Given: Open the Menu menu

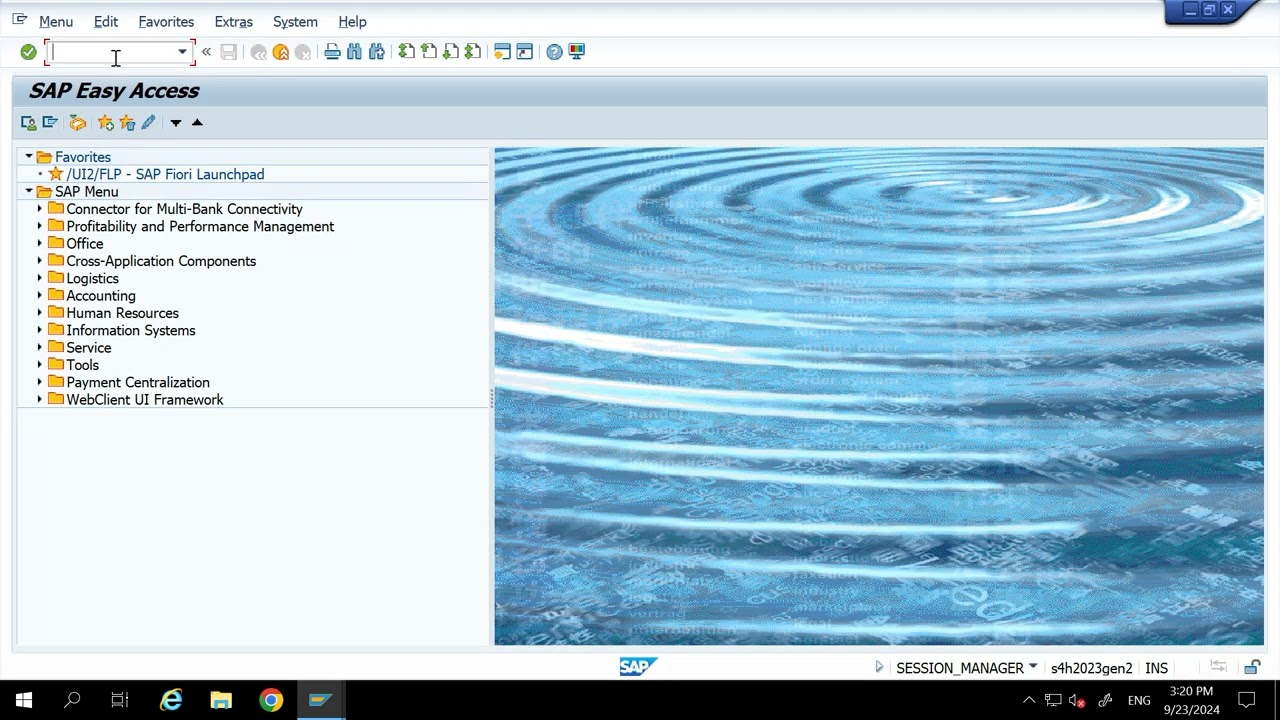Looking at the screenshot, I should [x=56, y=22].
